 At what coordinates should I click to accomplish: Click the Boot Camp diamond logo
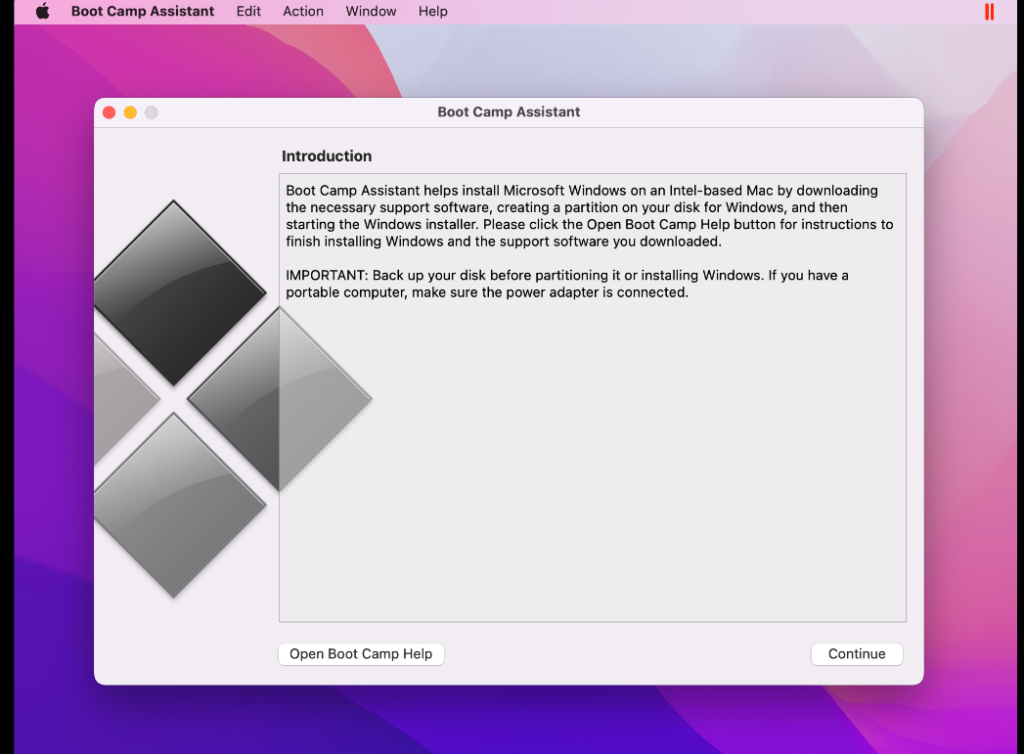click(233, 398)
